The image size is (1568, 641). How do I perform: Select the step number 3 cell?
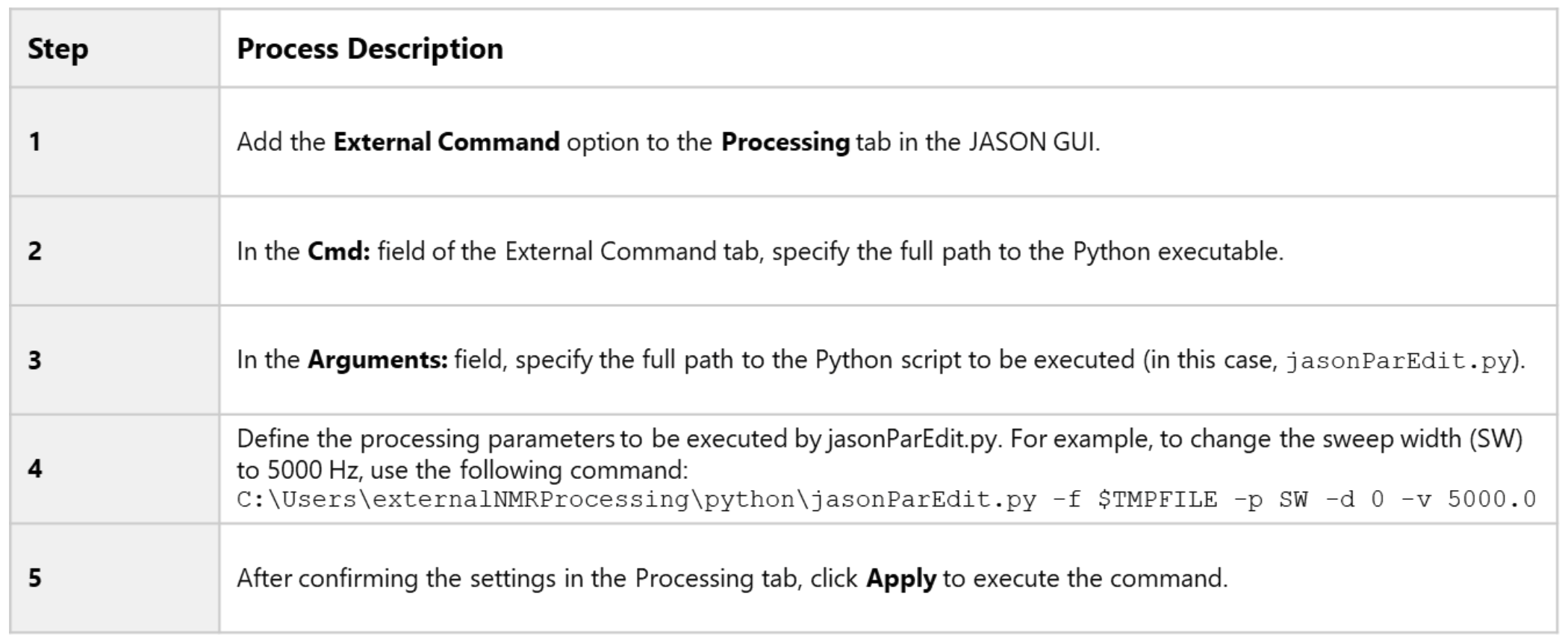click(35, 360)
